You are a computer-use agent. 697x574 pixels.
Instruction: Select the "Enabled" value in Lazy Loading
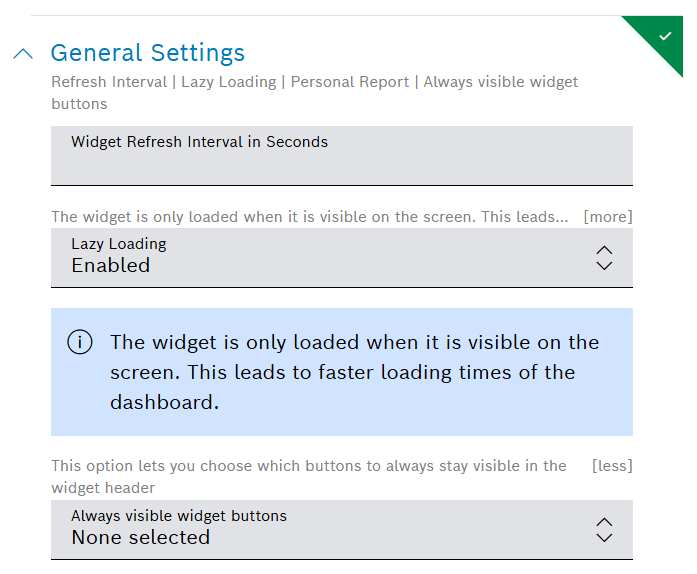[x=110, y=266]
